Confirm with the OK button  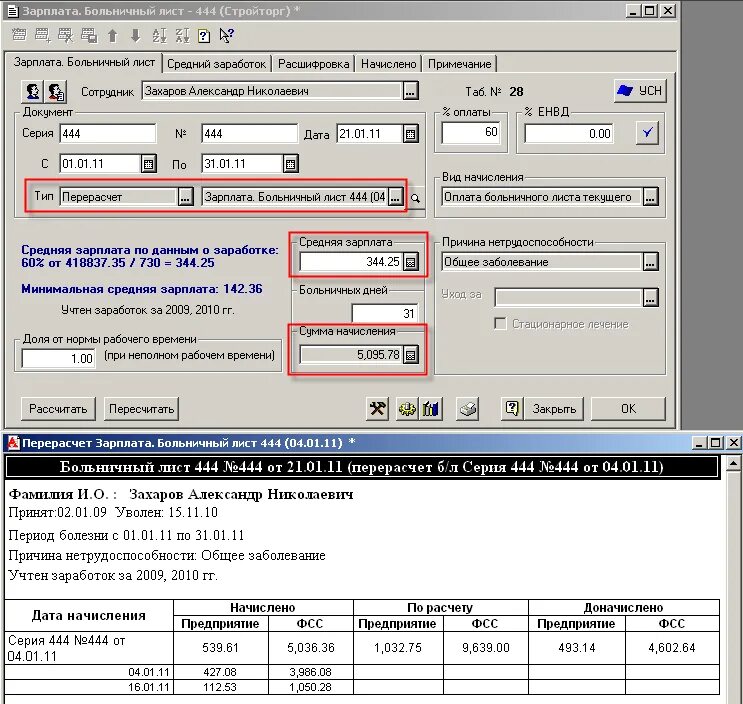click(628, 409)
